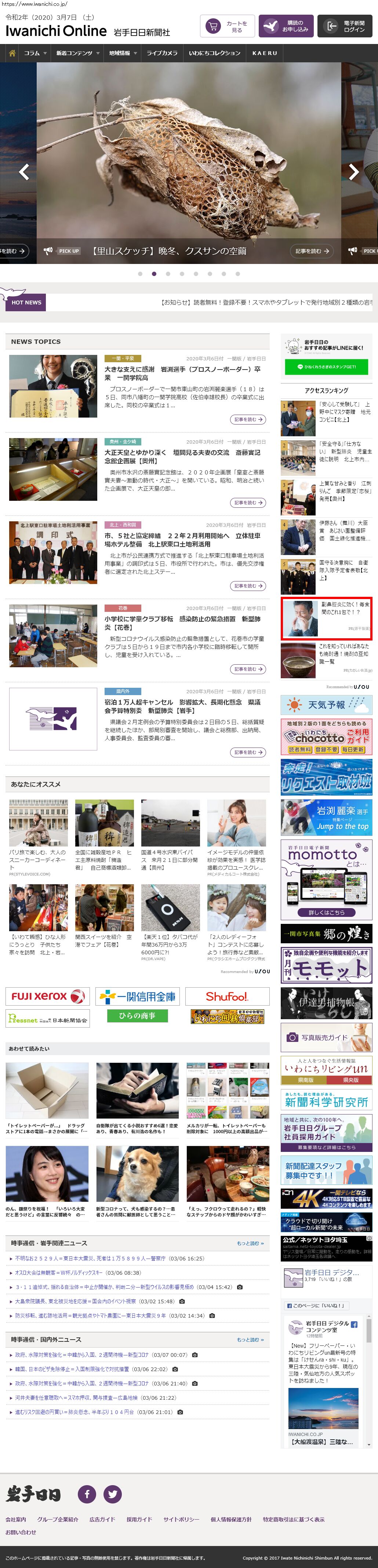This screenshot has width=378, height=1568.
Task: Select the last carousel pagination dot
Action: pyautogui.click(x=238, y=274)
